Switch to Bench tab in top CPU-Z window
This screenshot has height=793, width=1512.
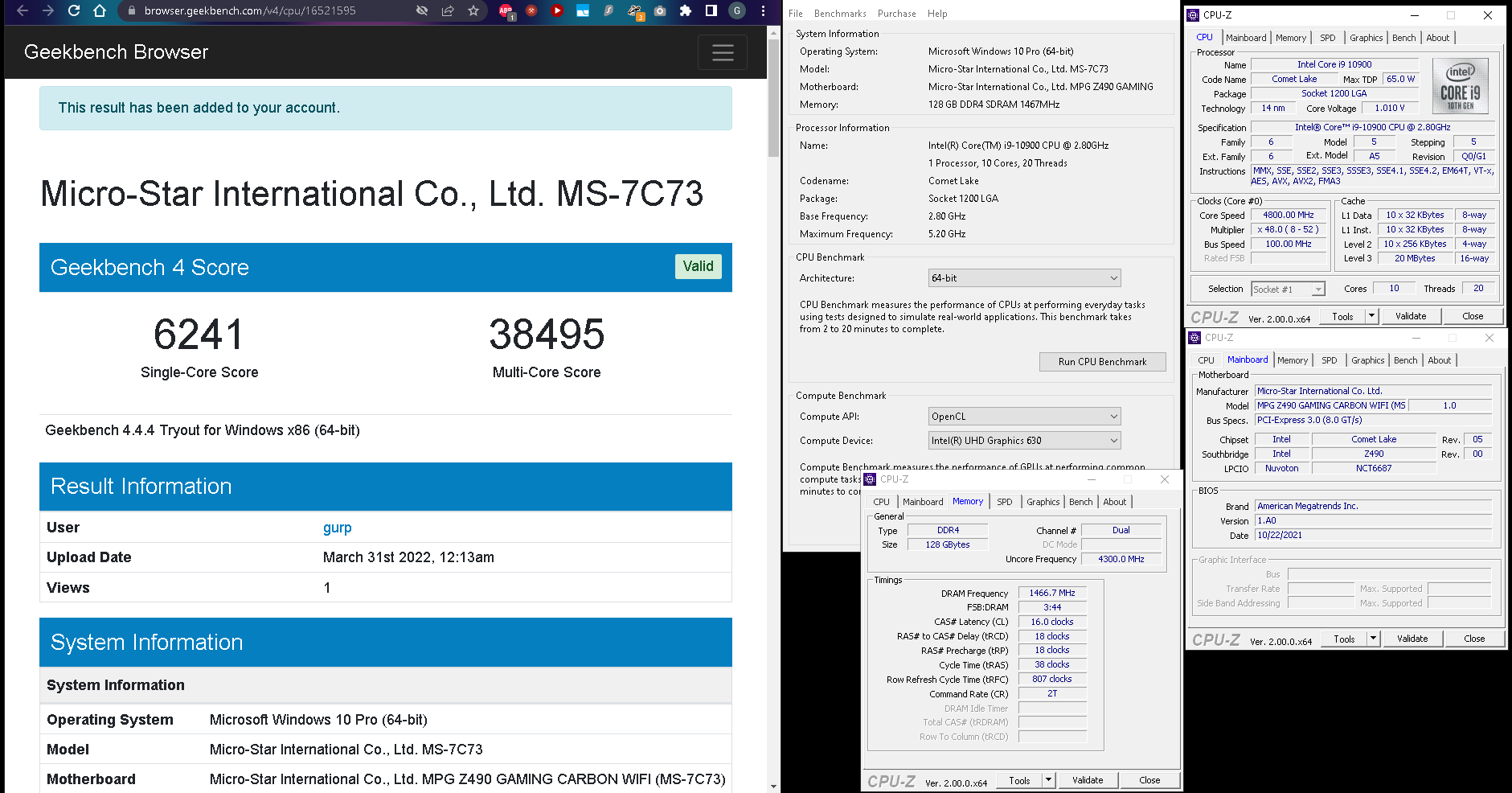[1404, 38]
